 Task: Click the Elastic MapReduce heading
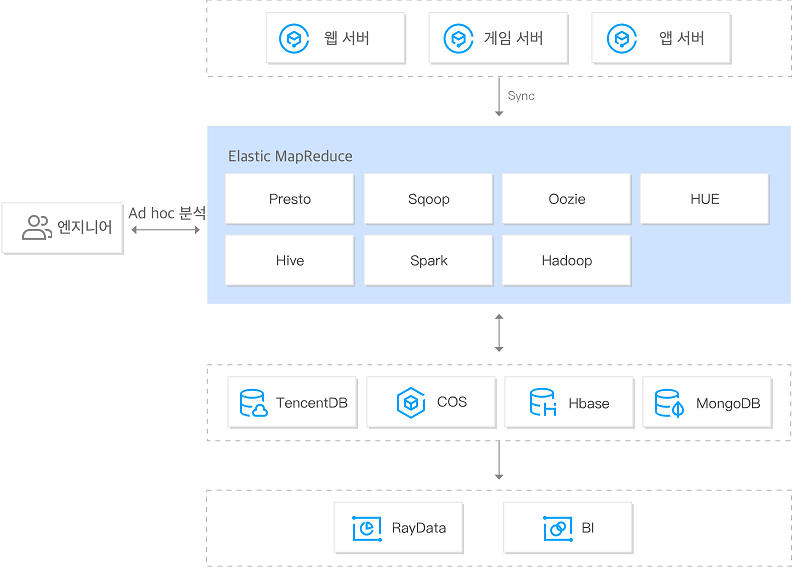click(x=290, y=156)
